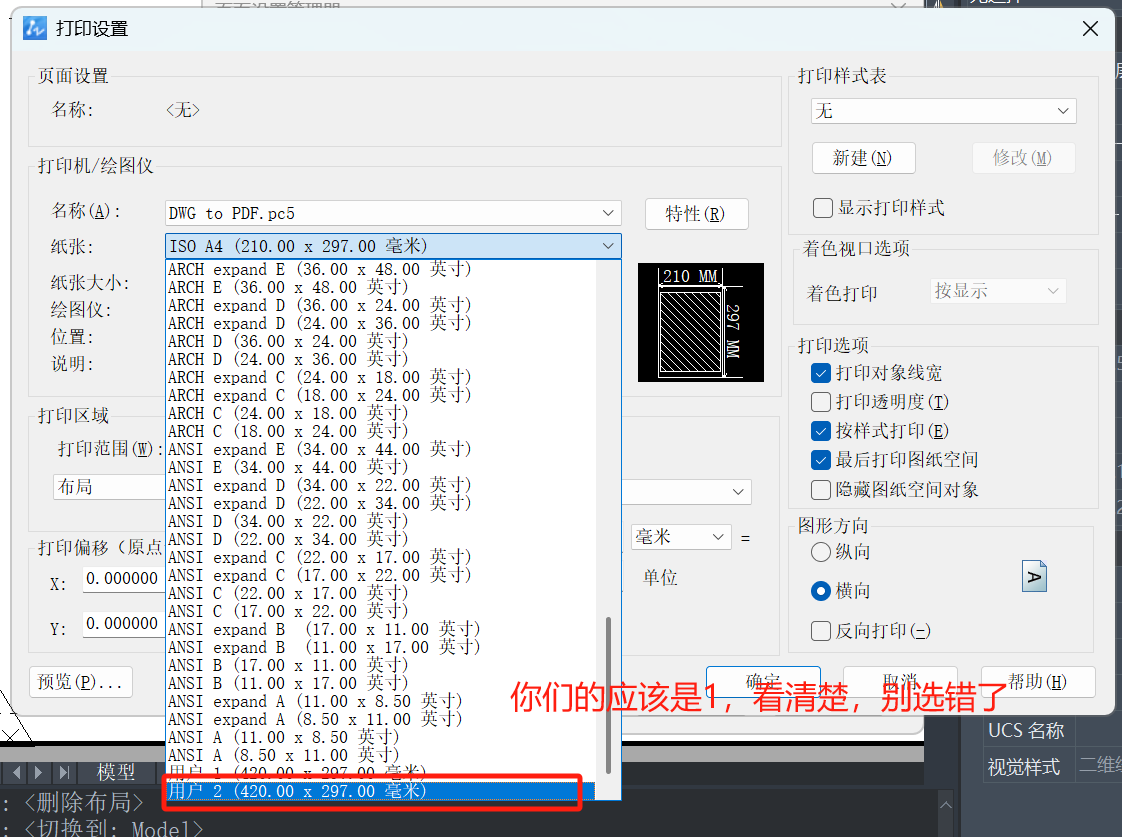1122x837 pixels.
Task: Switch to the 模型 tab
Action: pos(116,772)
